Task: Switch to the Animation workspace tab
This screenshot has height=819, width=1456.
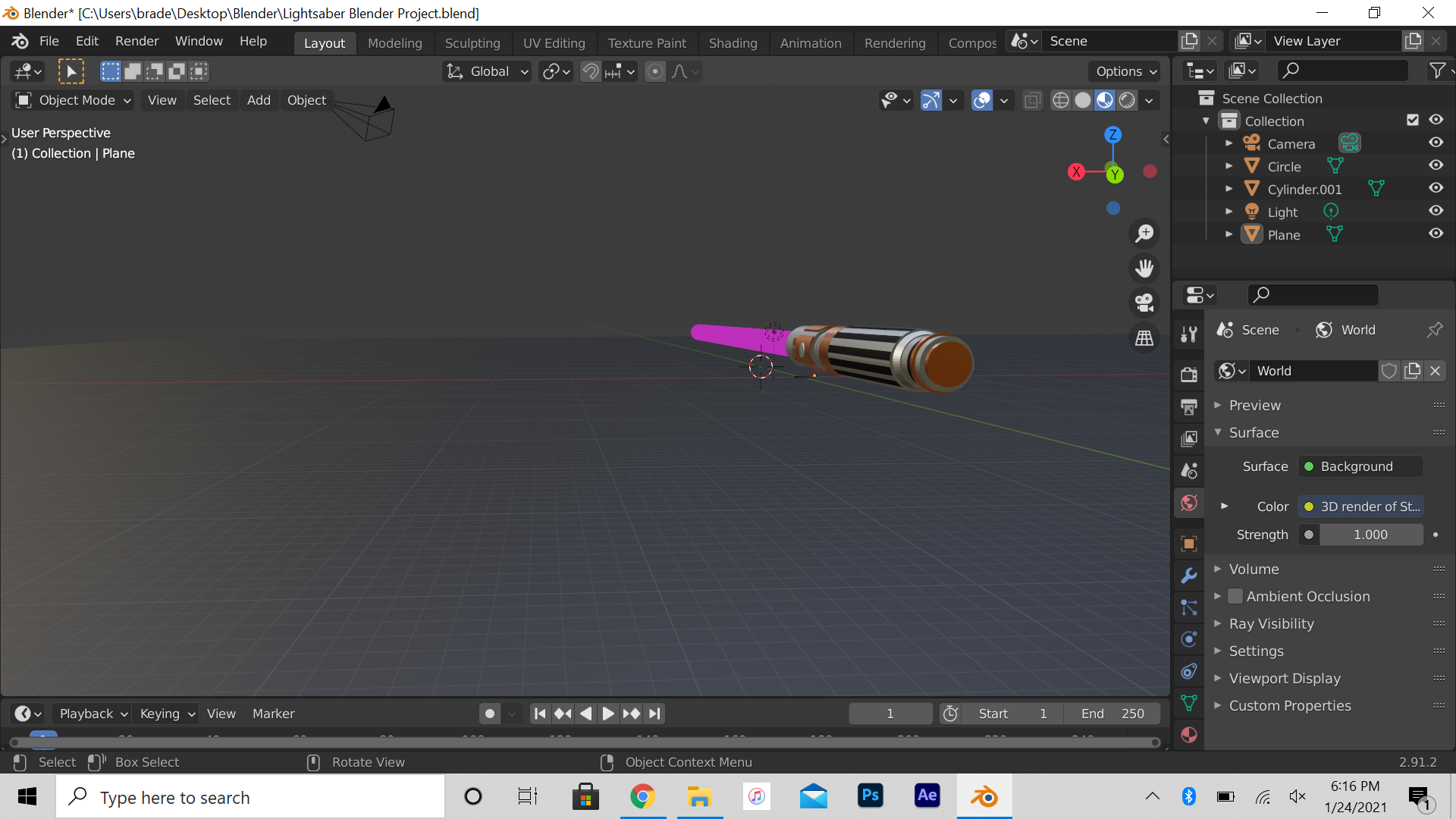Action: click(x=811, y=43)
